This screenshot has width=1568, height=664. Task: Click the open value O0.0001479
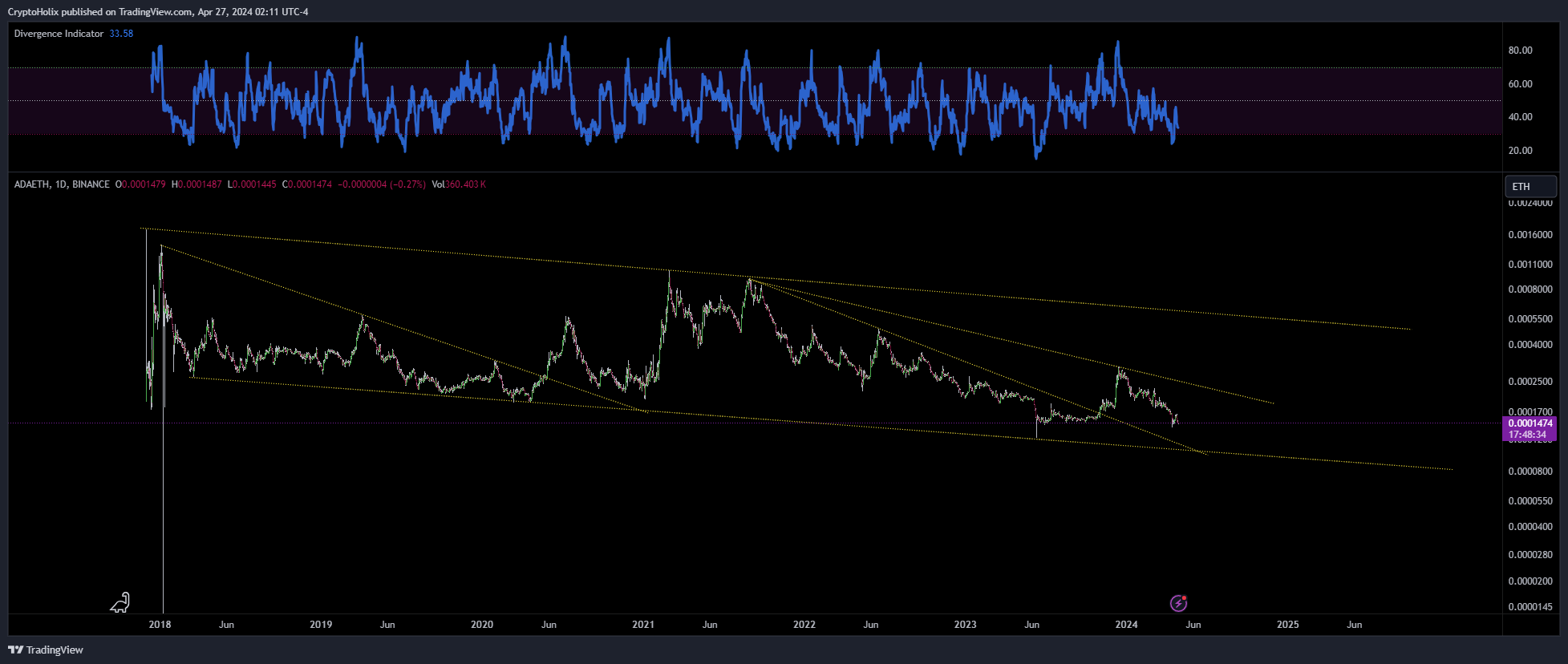click(140, 184)
